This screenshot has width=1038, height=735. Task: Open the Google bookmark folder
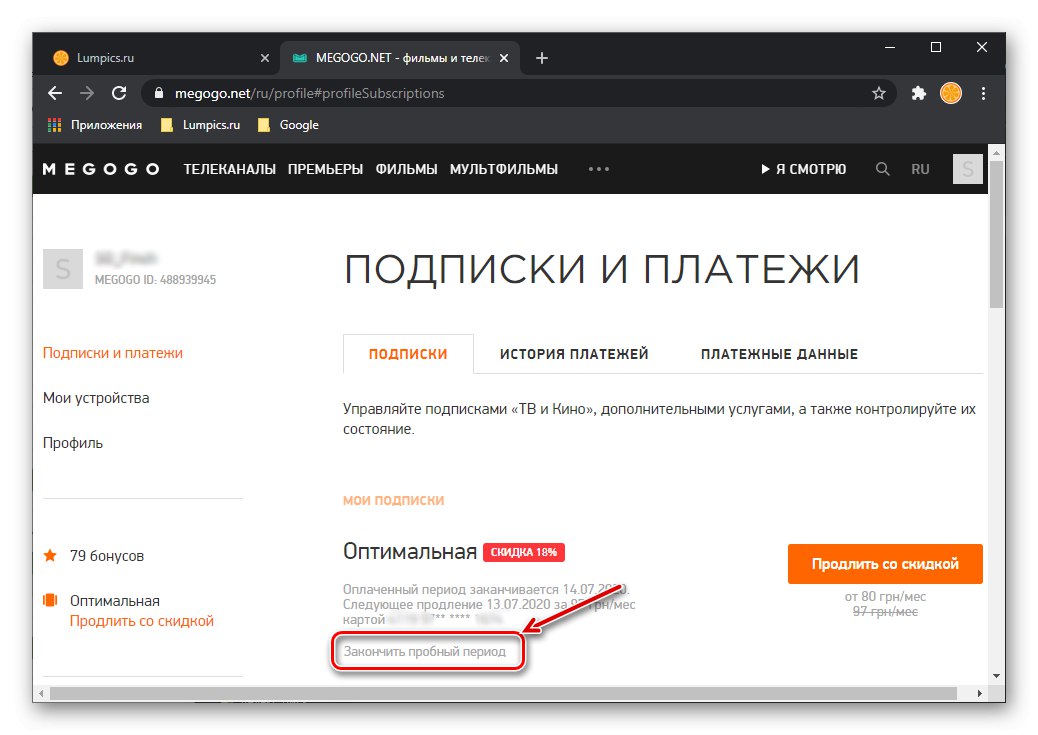(x=288, y=125)
